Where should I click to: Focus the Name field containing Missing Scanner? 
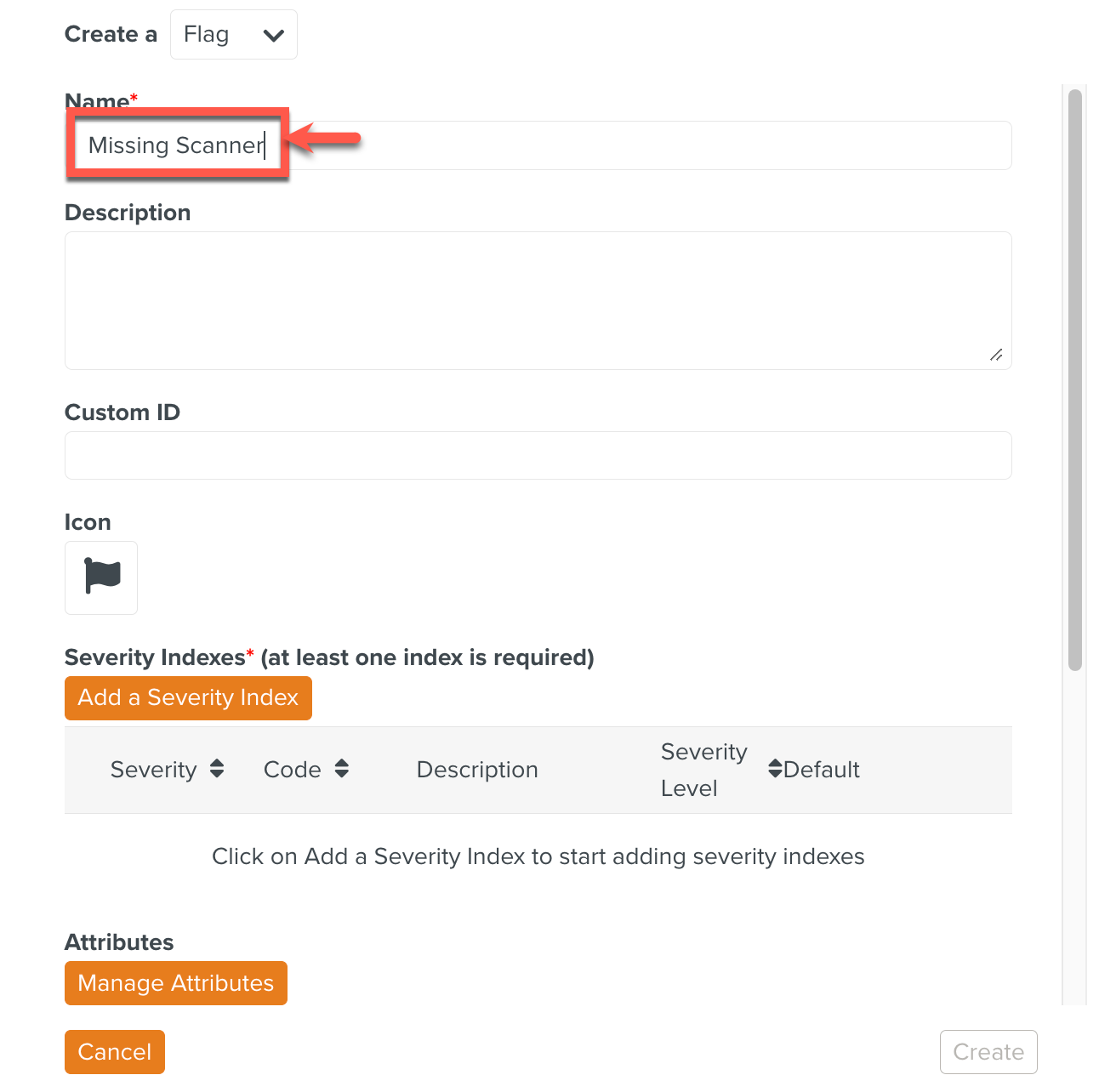coord(595,145)
